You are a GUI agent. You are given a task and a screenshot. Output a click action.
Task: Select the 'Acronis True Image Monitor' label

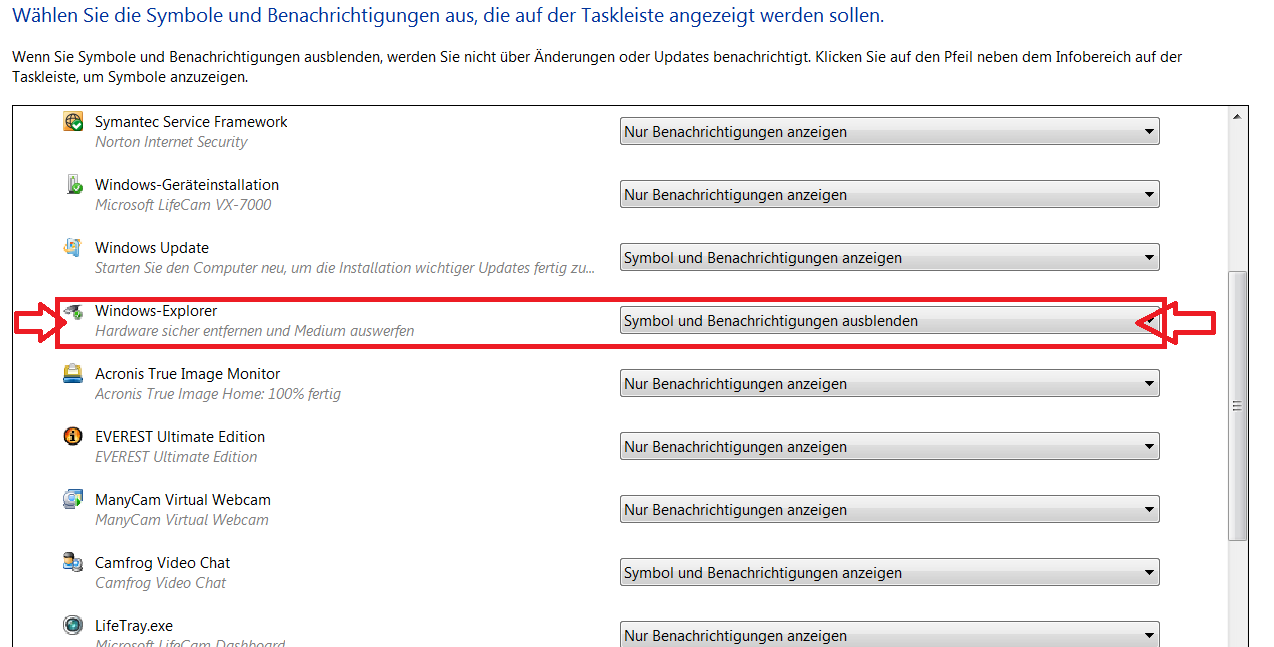pos(187,374)
